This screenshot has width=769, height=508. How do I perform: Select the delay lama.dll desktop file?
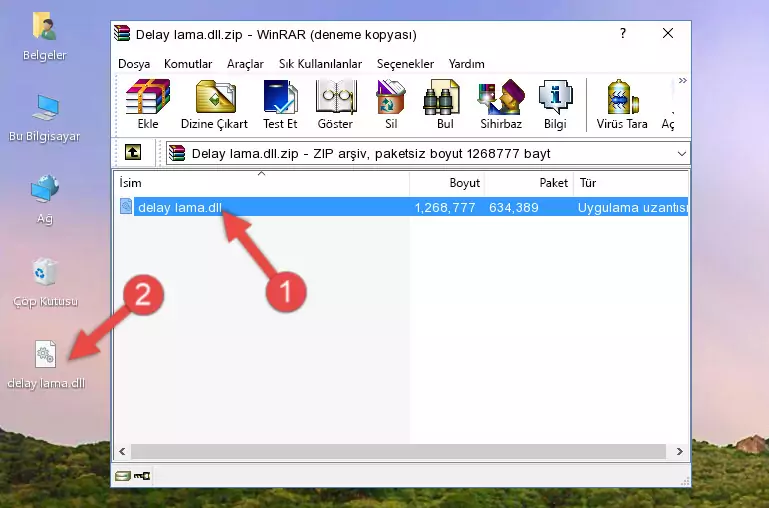coord(46,365)
